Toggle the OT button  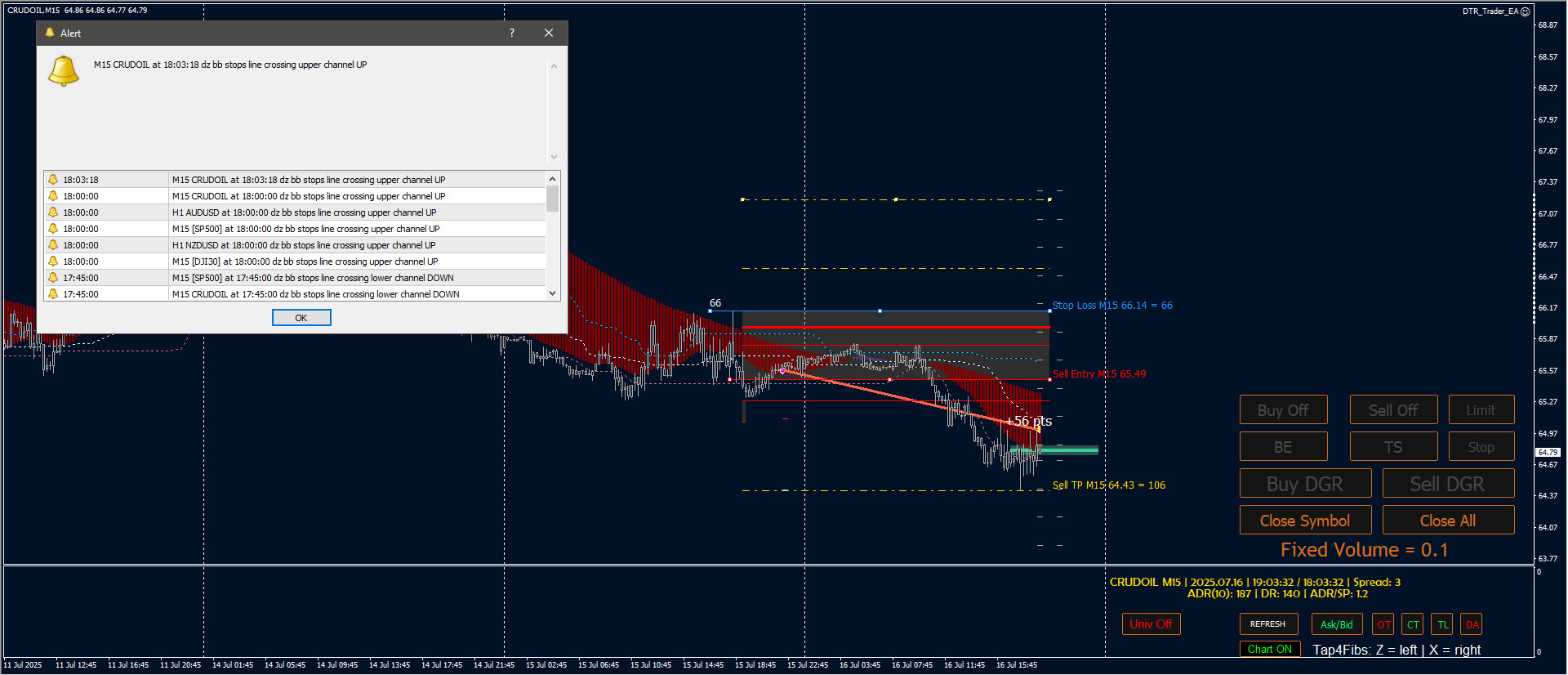(1383, 624)
